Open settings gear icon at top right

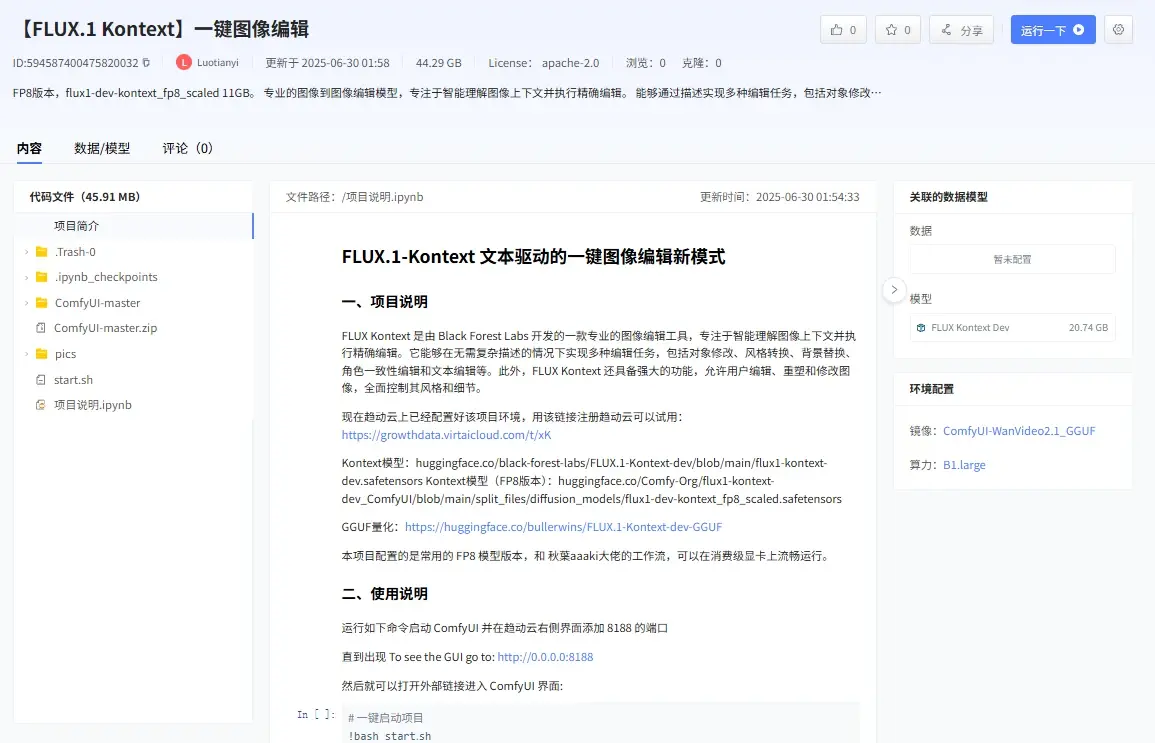point(1118,29)
